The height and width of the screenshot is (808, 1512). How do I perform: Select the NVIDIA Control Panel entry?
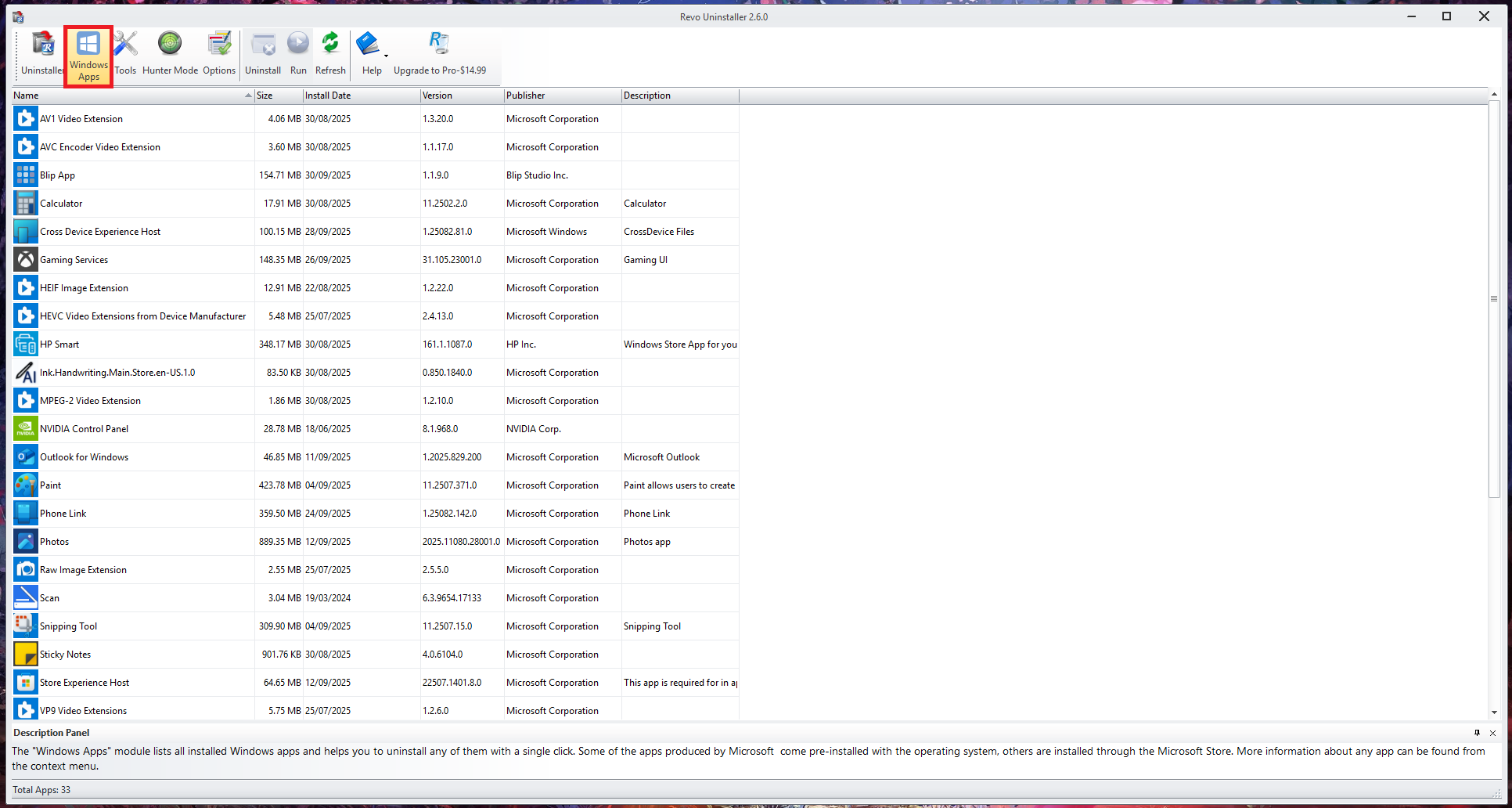click(x=84, y=429)
